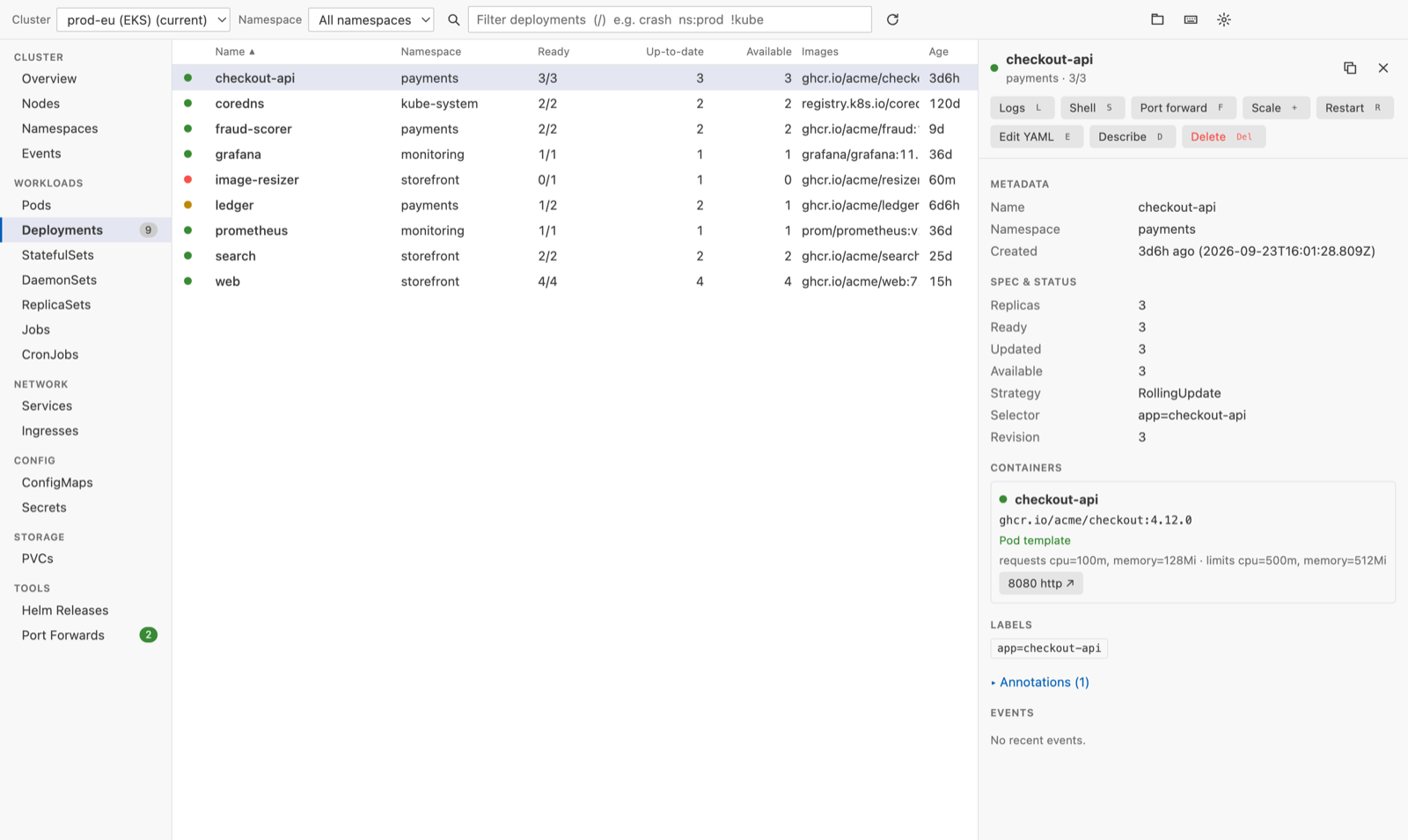
Task: Sort the table by the Name column header
Action: tap(235, 52)
